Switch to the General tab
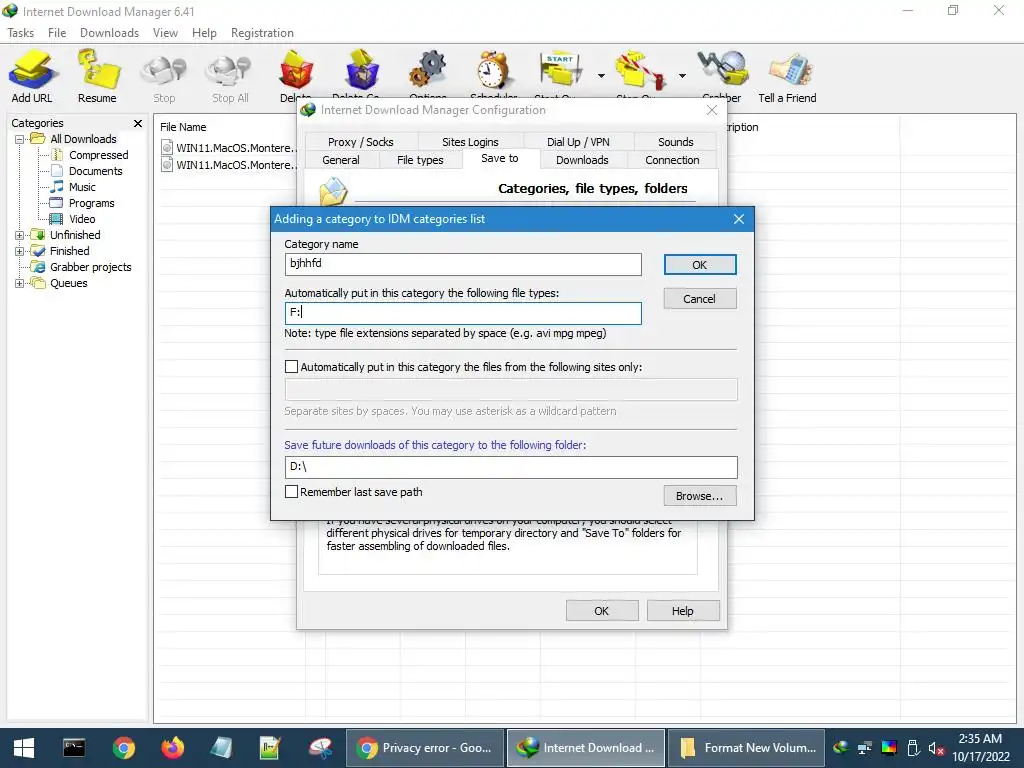1024x768 pixels. click(x=340, y=160)
